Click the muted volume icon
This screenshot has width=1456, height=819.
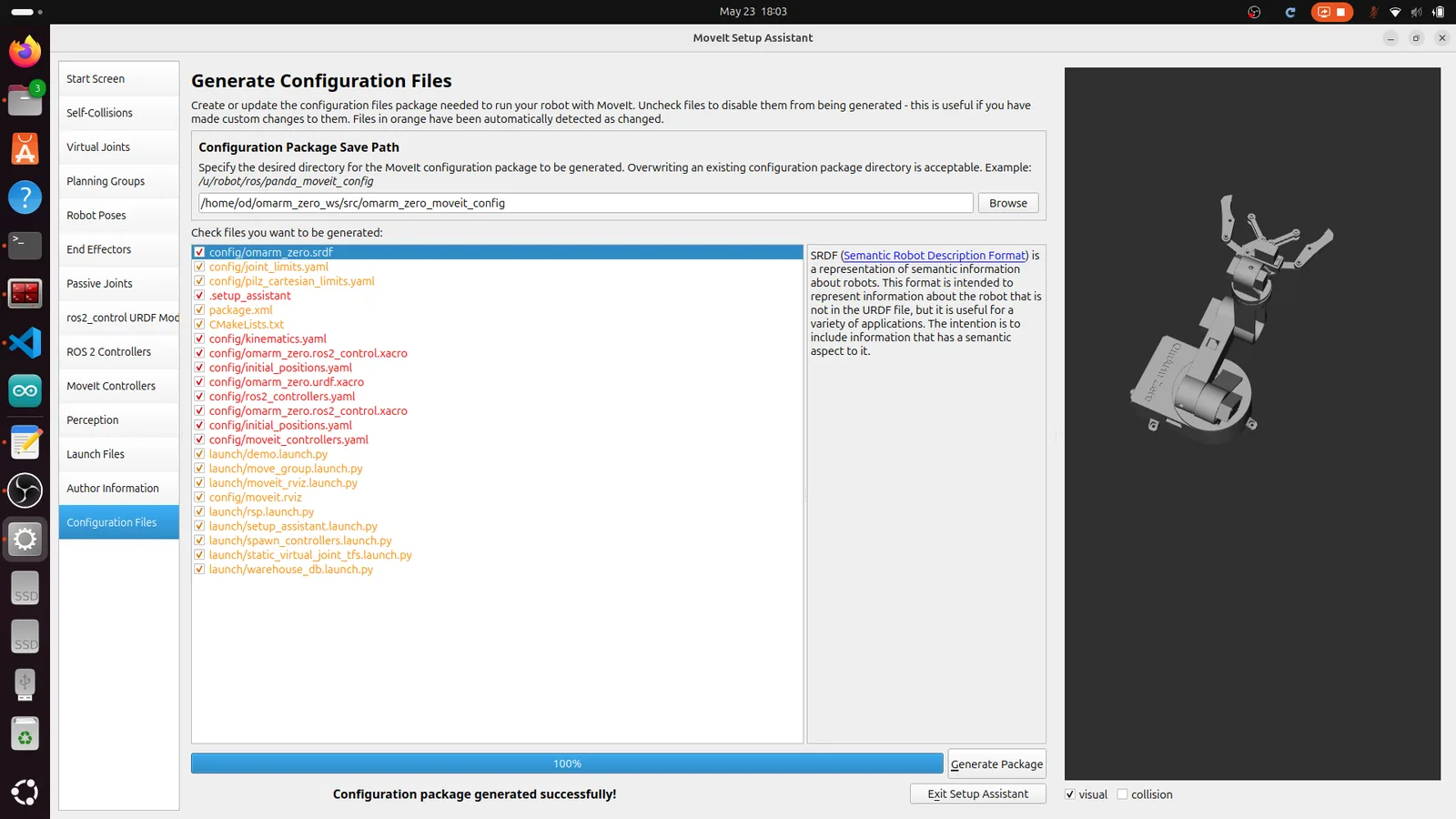click(1416, 12)
